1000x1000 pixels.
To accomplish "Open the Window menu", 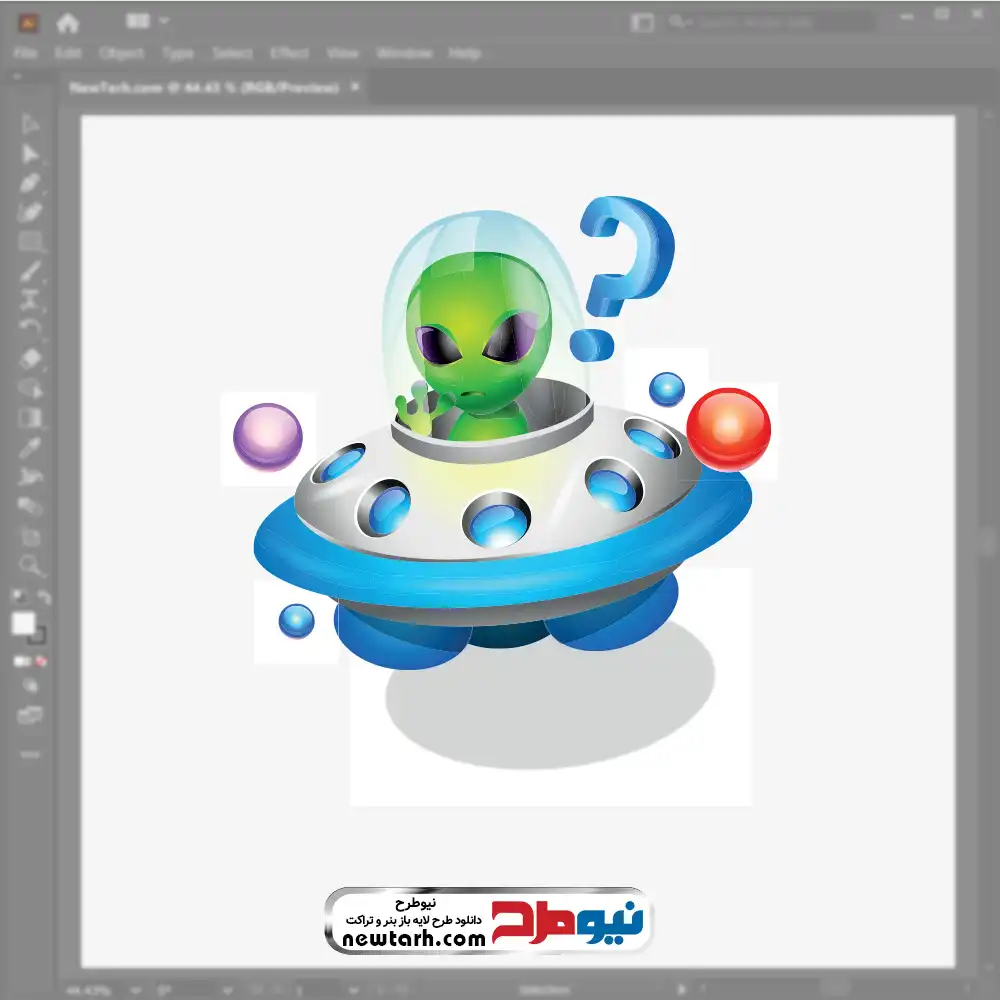I will pos(404,53).
